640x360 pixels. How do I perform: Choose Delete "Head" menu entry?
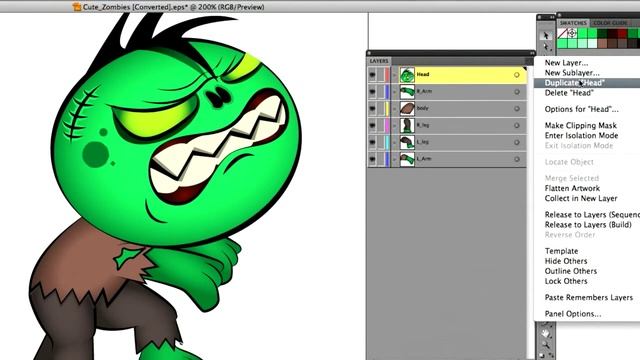[569, 93]
